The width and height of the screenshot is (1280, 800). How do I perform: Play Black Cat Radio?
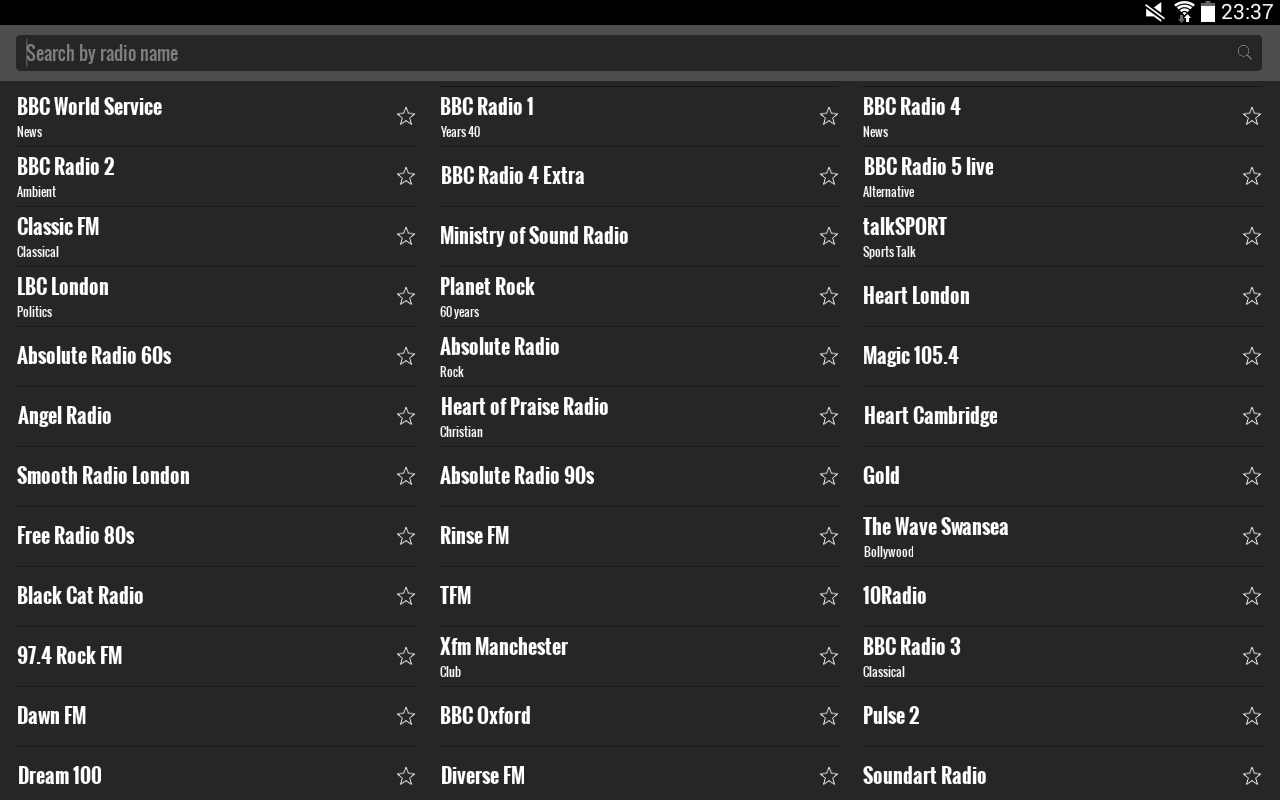[x=80, y=596]
